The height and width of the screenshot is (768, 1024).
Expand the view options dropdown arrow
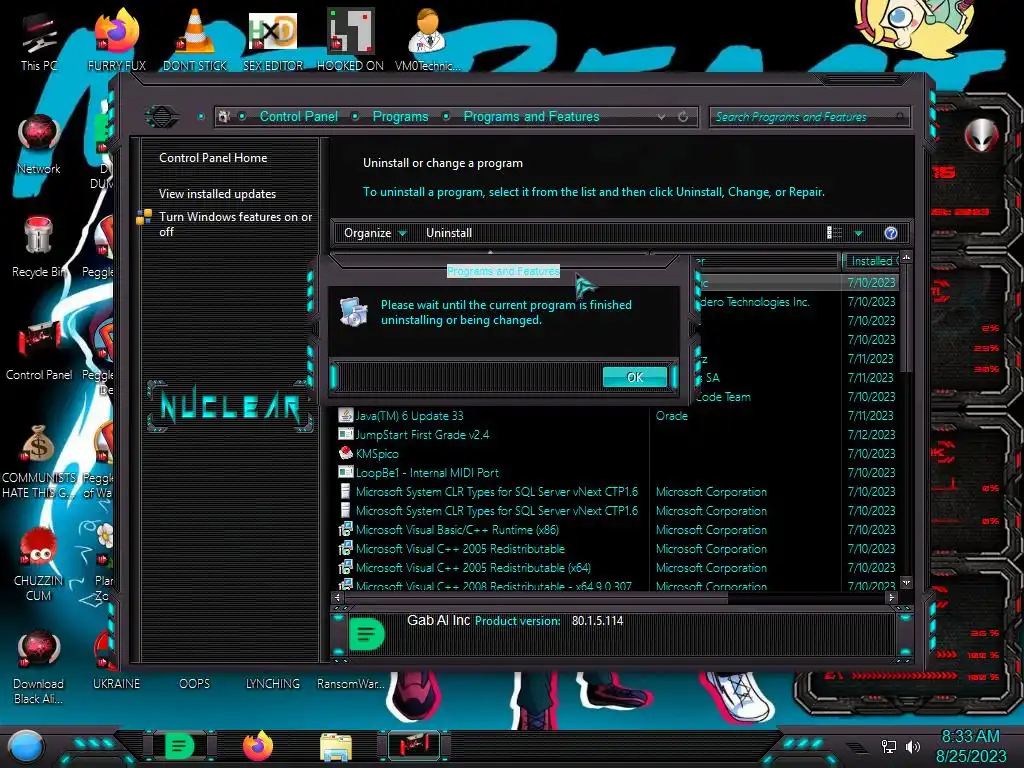(859, 233)
